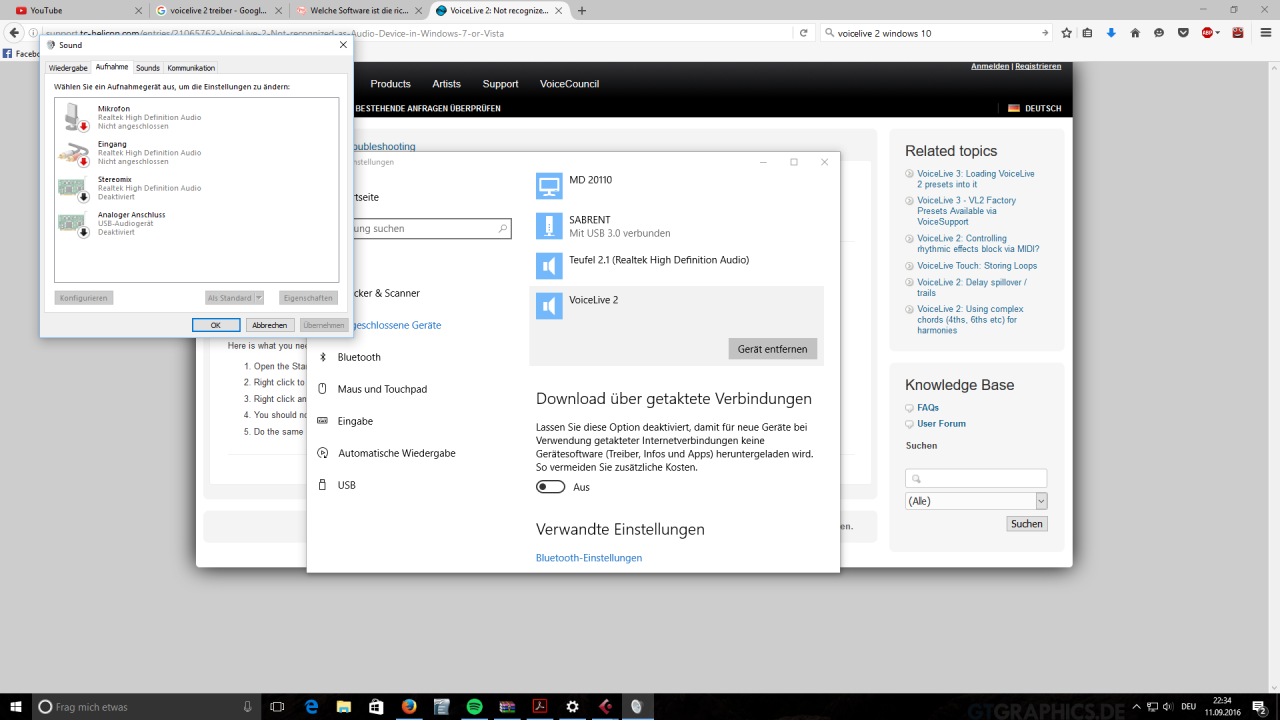
Task: Open the Windows Start menu
Action: [15, 706]
